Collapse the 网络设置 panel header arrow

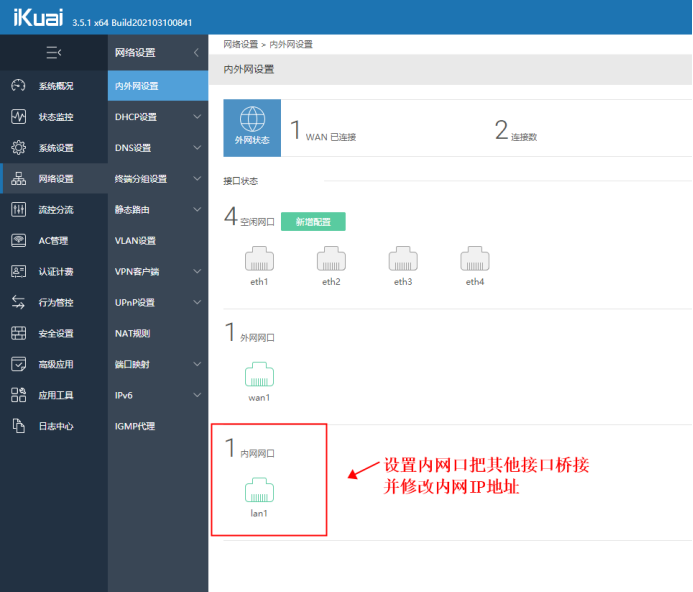[x=196, y=52]
